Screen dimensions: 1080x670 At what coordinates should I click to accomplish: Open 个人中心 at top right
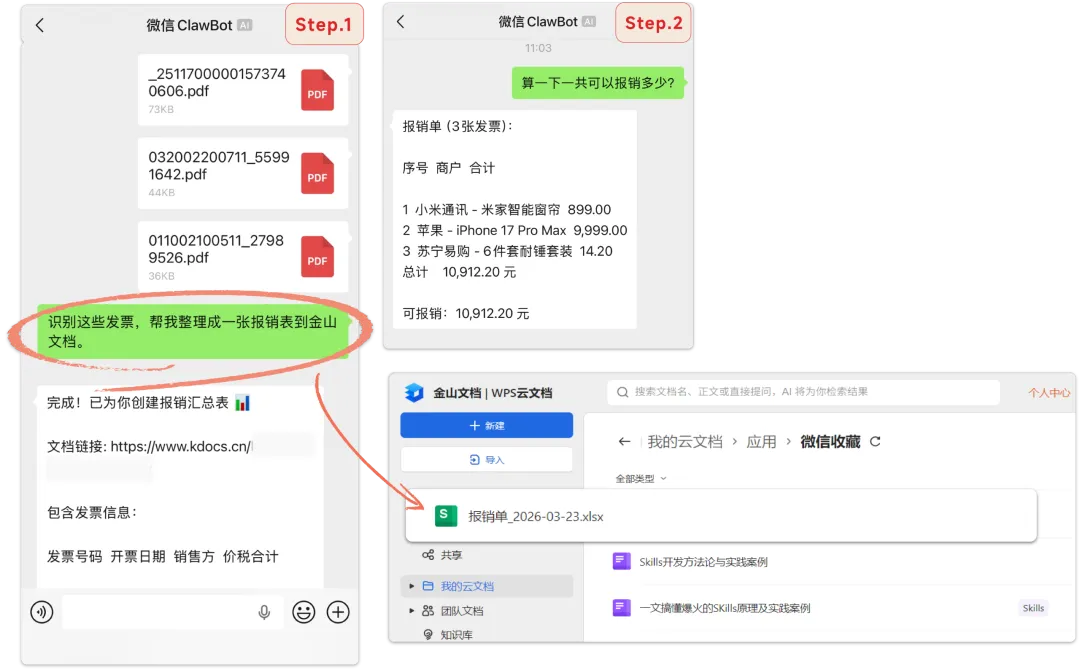[x=1046, y=391]
